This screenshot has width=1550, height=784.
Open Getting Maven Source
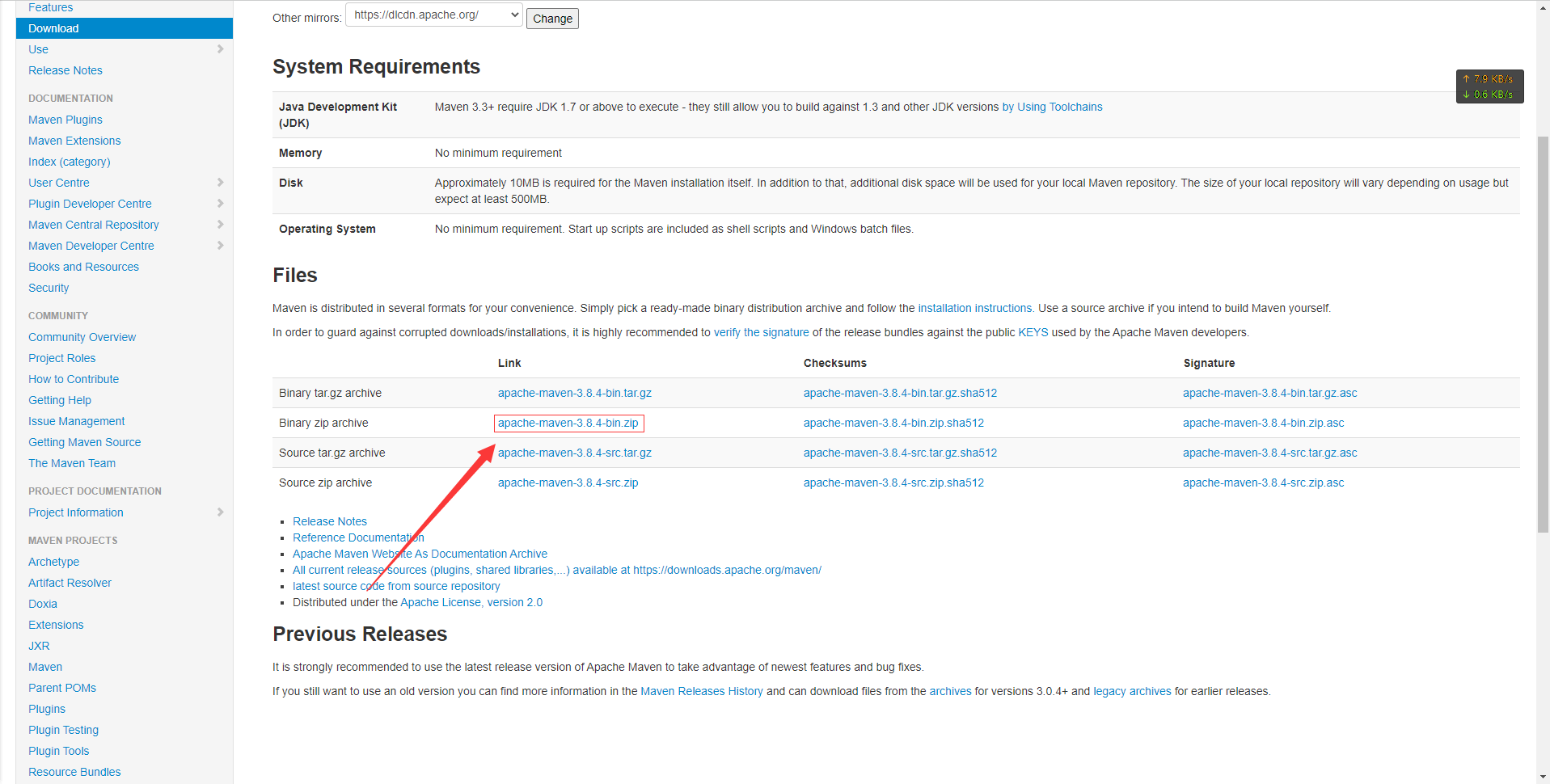(x=85, y=442)
